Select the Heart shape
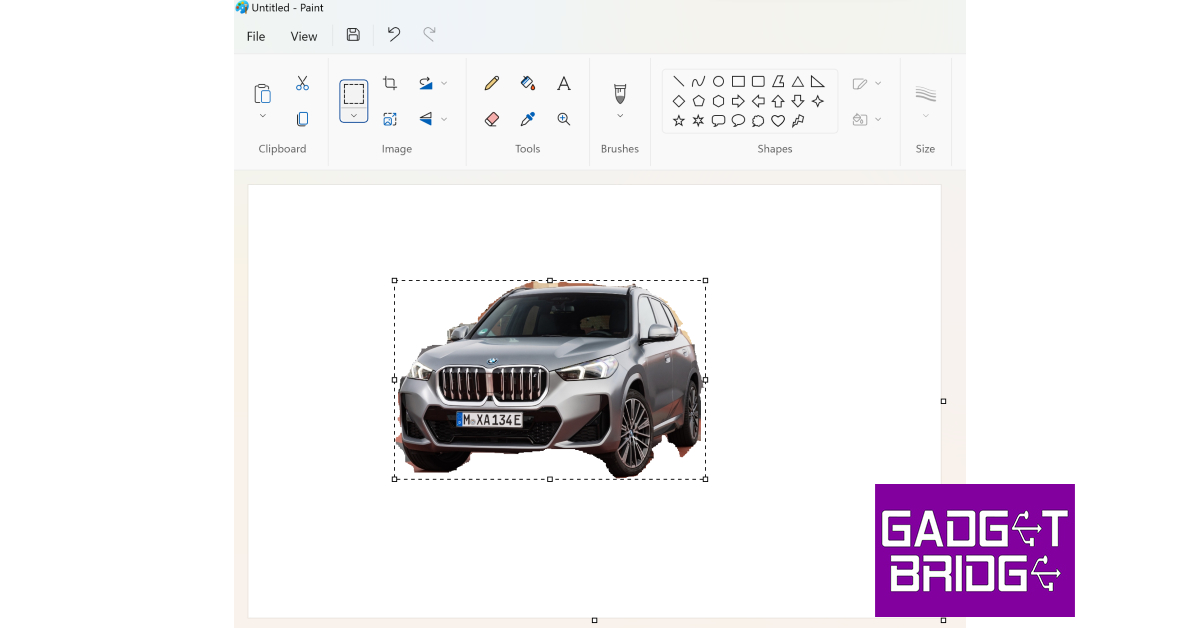Image resolution: width=1200 pixels, height=628 pixels. 778,119
